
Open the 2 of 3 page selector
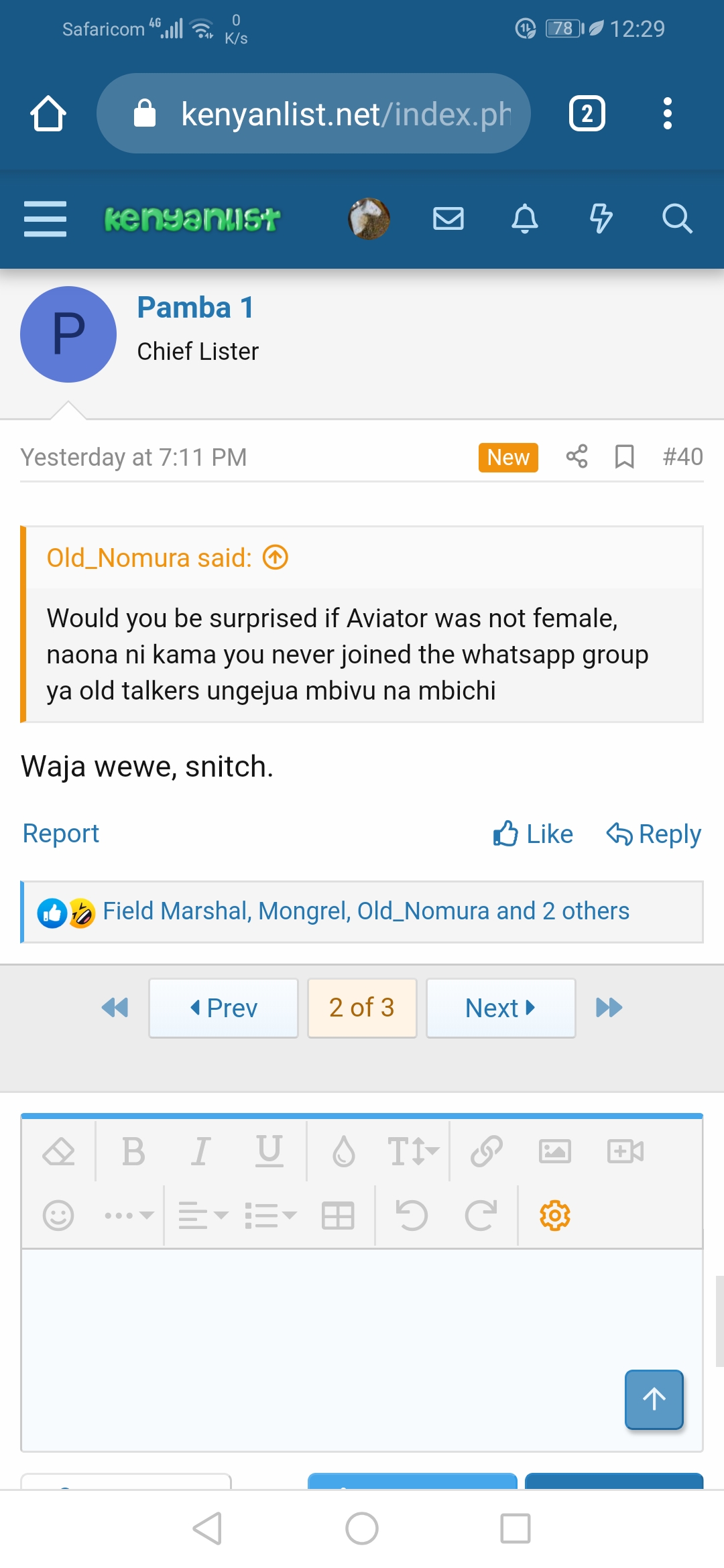tap(362, 1008)
